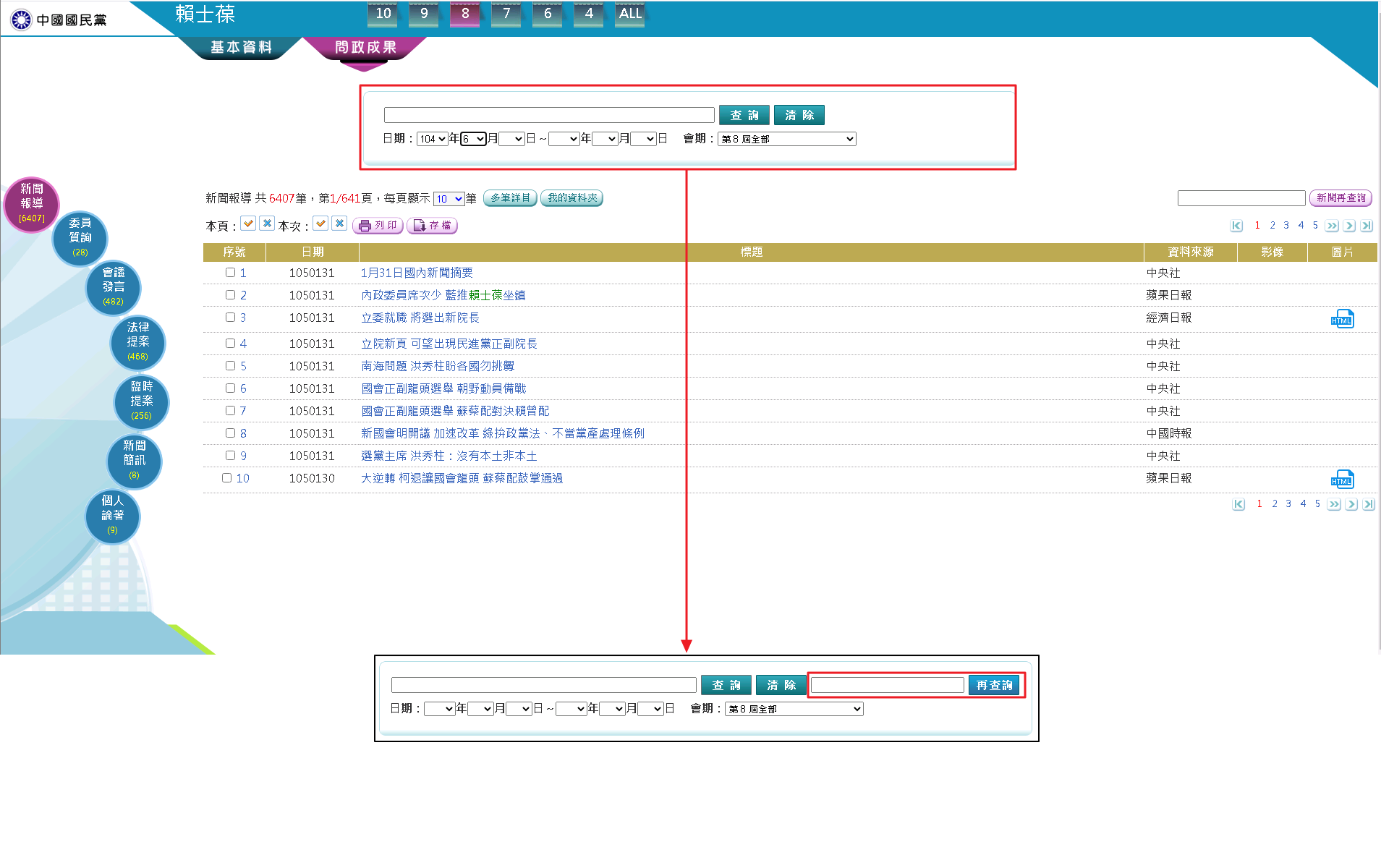This screenshot has height=868, width=1381.
Task: Open the per-page count dropdown
Action: pyautogui.click(x=449, y=199)
